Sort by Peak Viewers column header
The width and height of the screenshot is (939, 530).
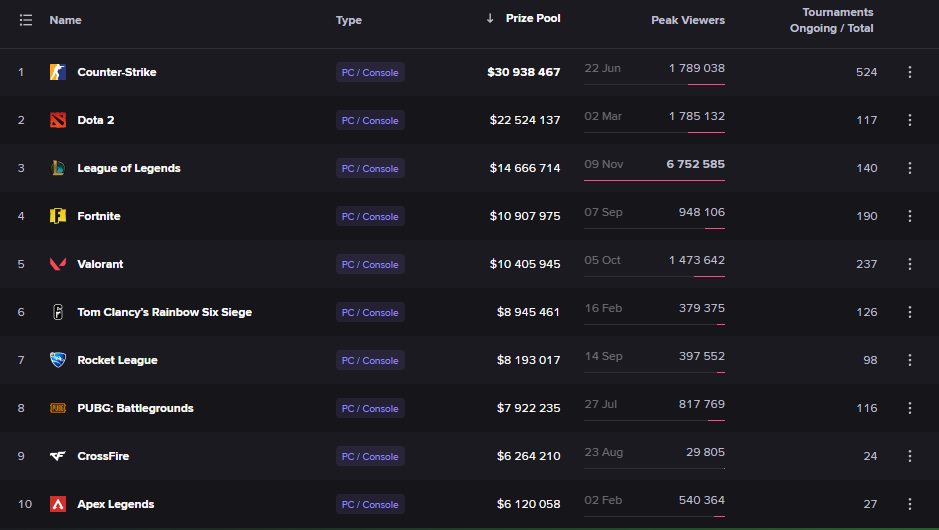point(688,20)
